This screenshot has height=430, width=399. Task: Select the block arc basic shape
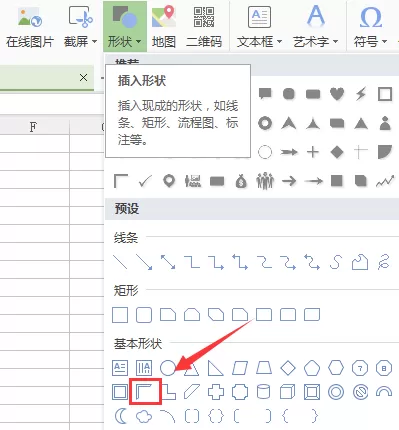coord(384,391)
